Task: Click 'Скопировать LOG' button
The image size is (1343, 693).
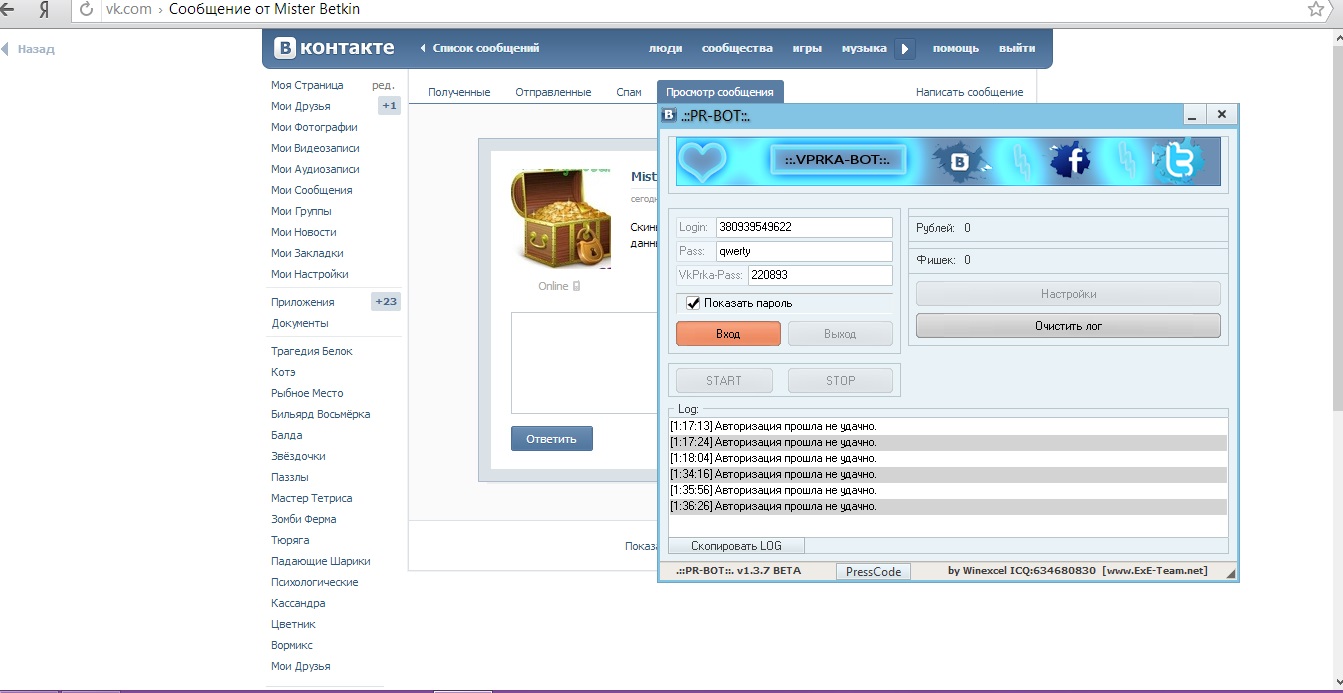Action: (x=736, y=546)
